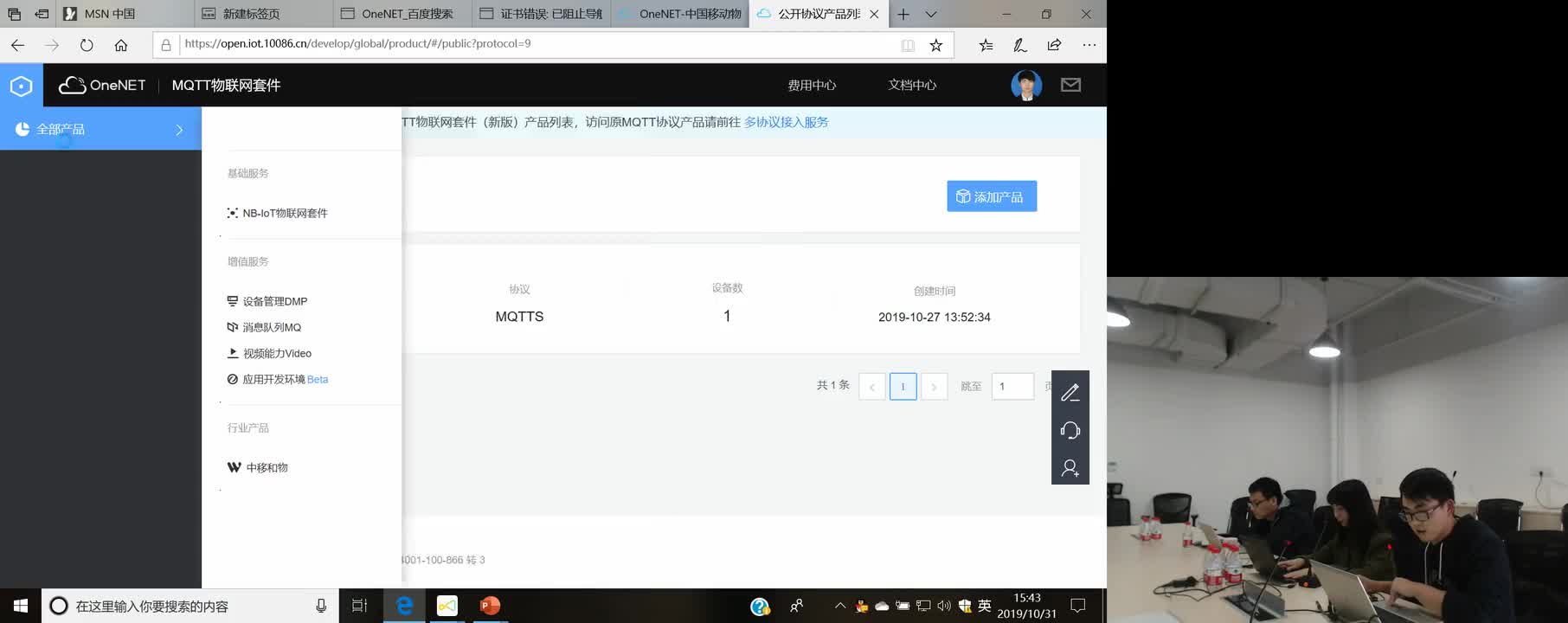This screenshot has height=623, width=1568.
Task: Click the edit pencil floating icon
Action: pos(1070,392)
